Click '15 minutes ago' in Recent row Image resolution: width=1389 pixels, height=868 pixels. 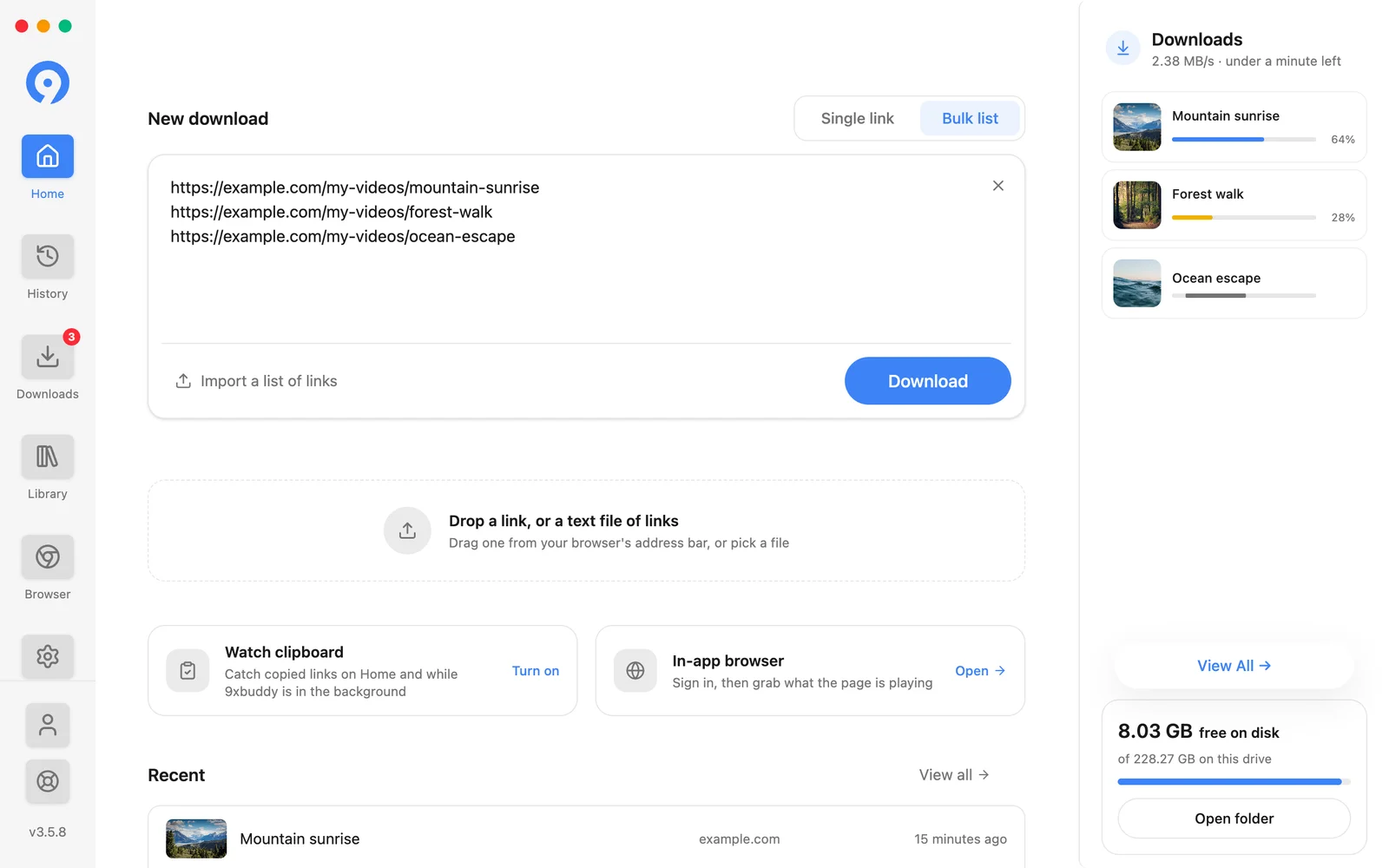[x=960, y=839]
